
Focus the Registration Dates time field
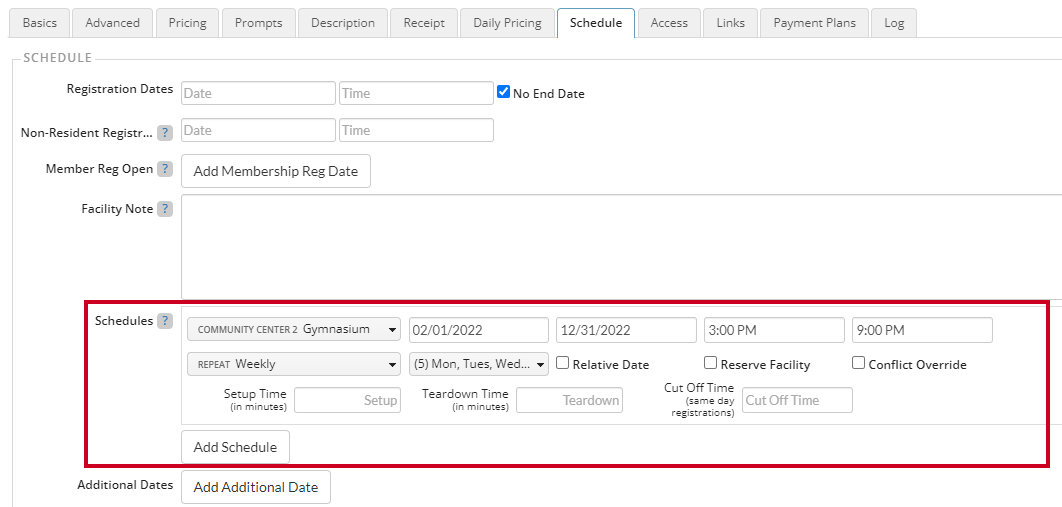click(416, 93)
